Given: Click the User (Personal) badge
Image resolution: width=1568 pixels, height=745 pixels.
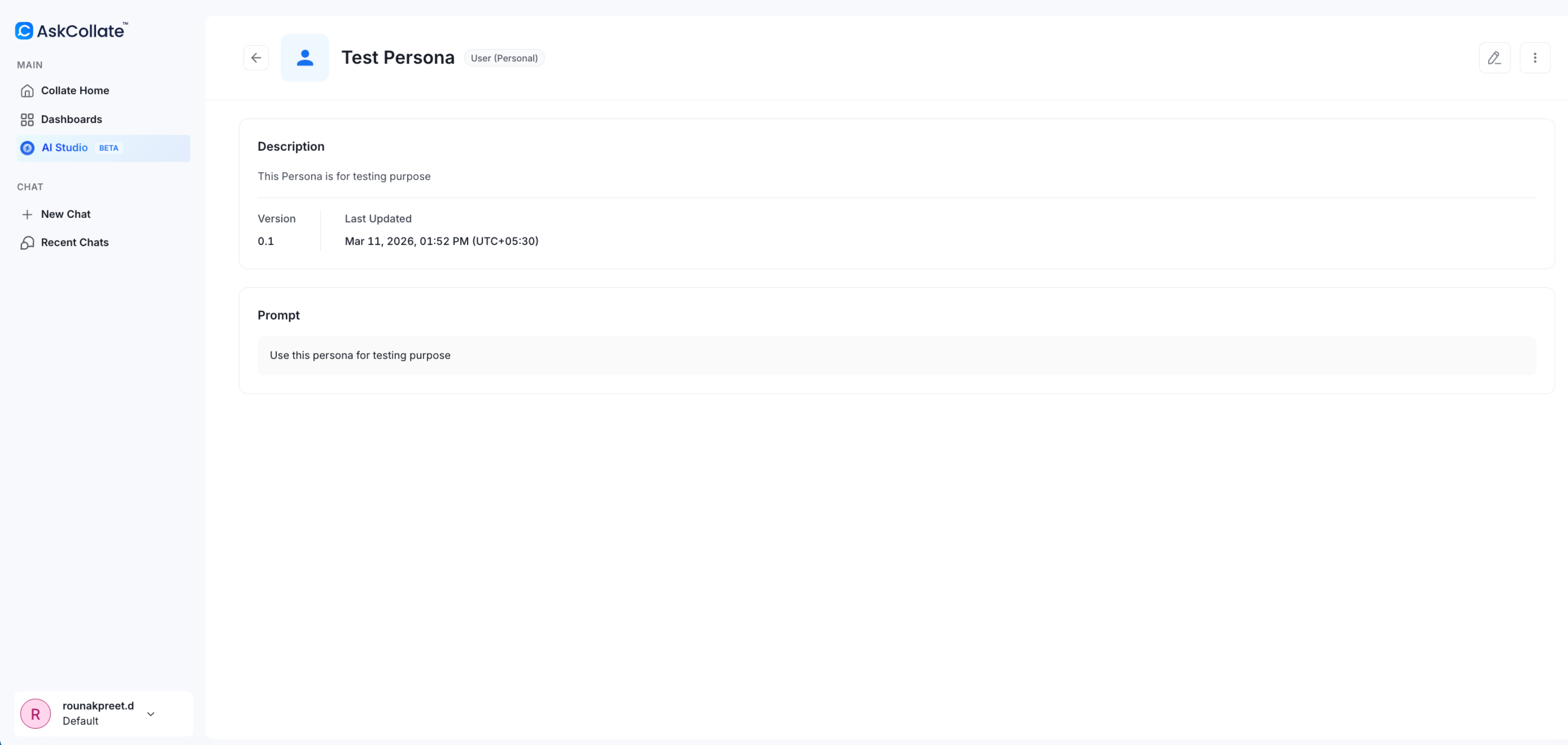Looking at the screenshot, I should click(x=504, y=58).
